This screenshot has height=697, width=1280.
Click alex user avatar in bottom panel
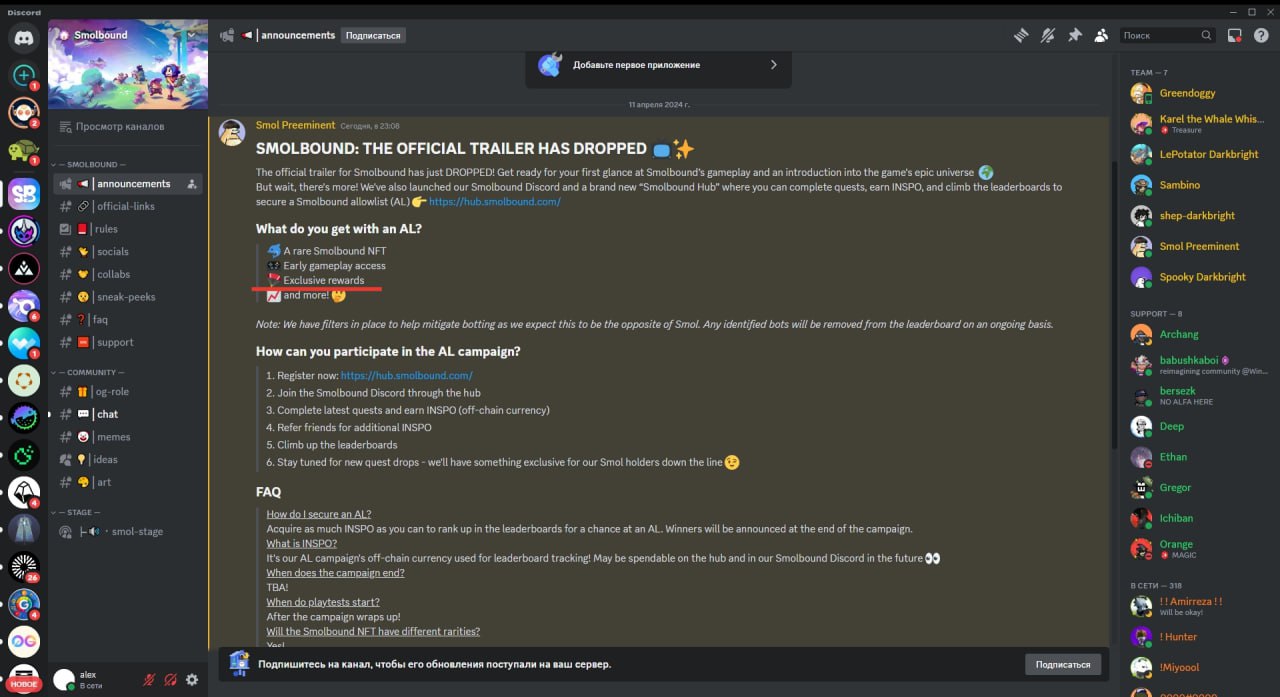[x=64, y=680]
